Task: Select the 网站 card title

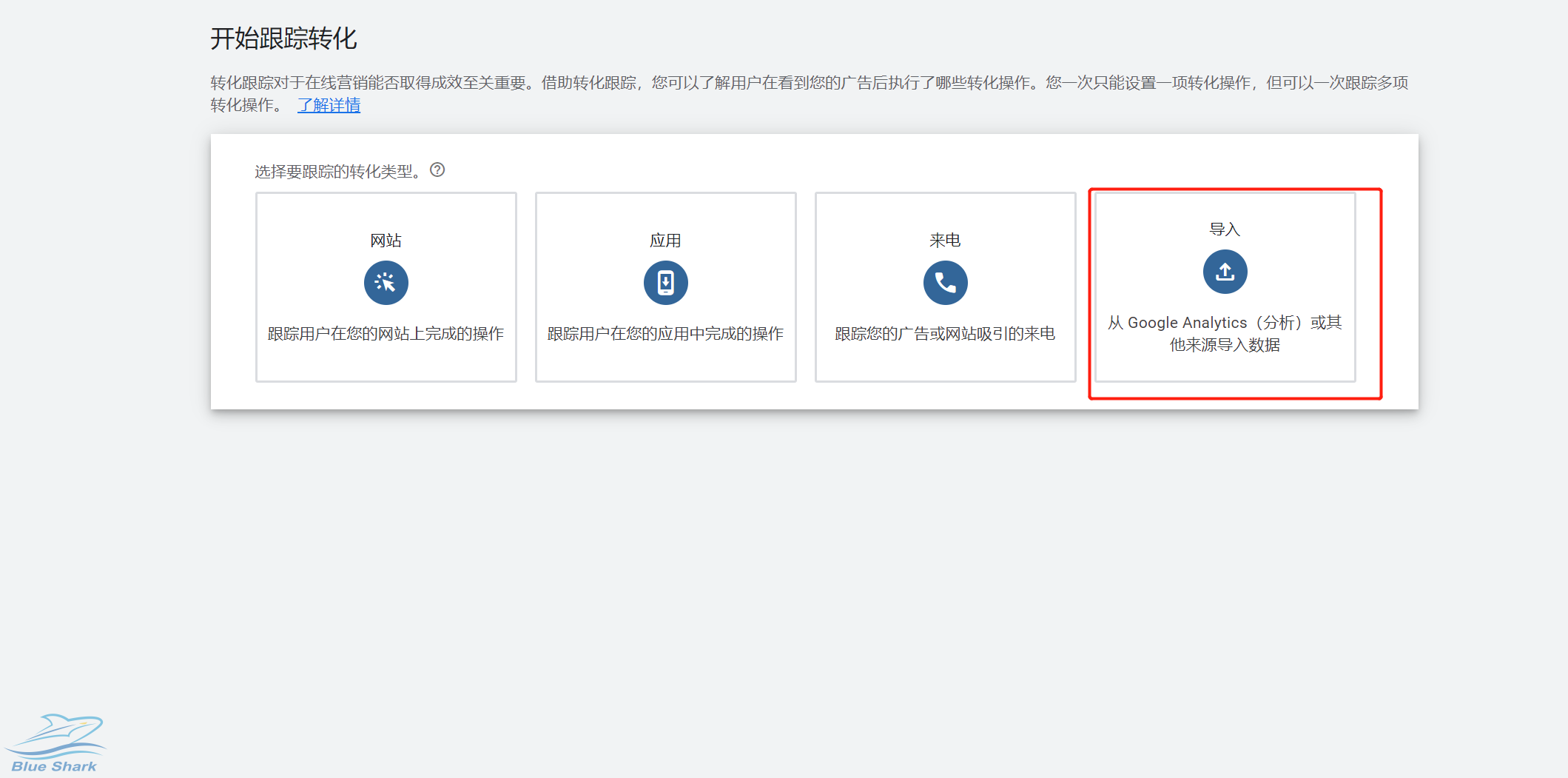Action: 386,241
